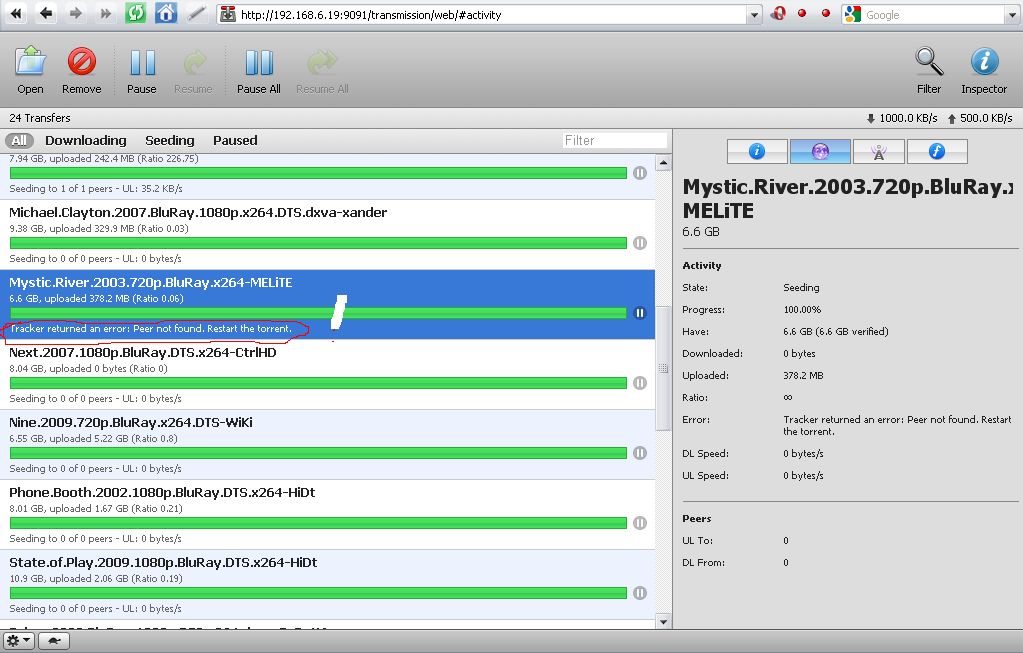This screenshot has height=653, width=1023.
Task: Show Seeding transfers only
Action: tap(170, 140)
